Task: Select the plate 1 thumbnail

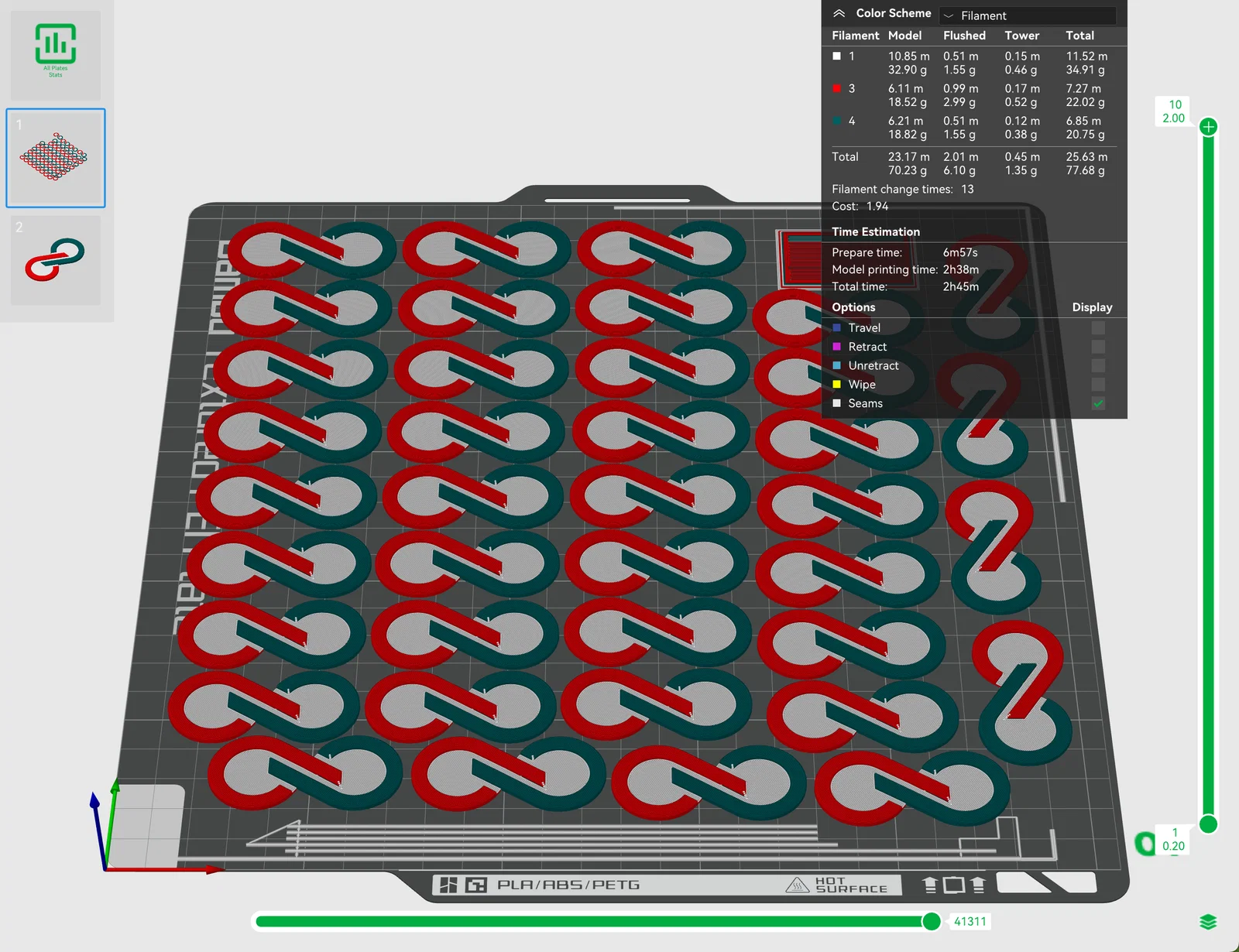Action: [x=56, y=158]
